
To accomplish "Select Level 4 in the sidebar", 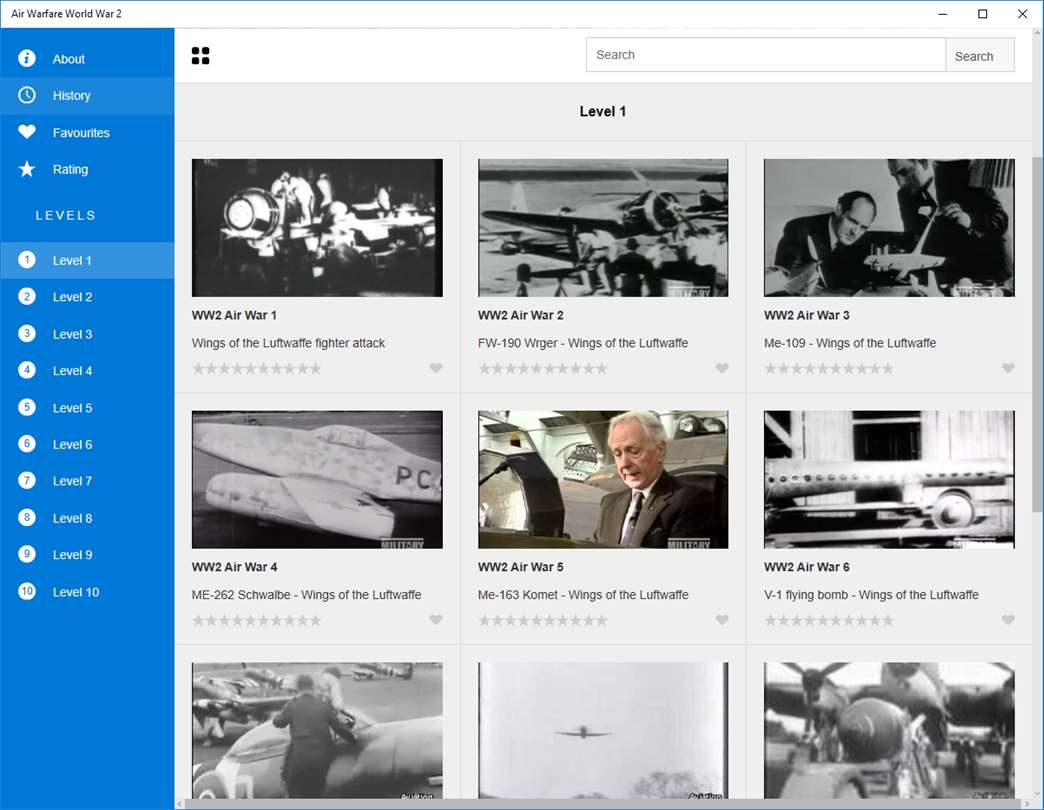I will [x=87, y=371].
